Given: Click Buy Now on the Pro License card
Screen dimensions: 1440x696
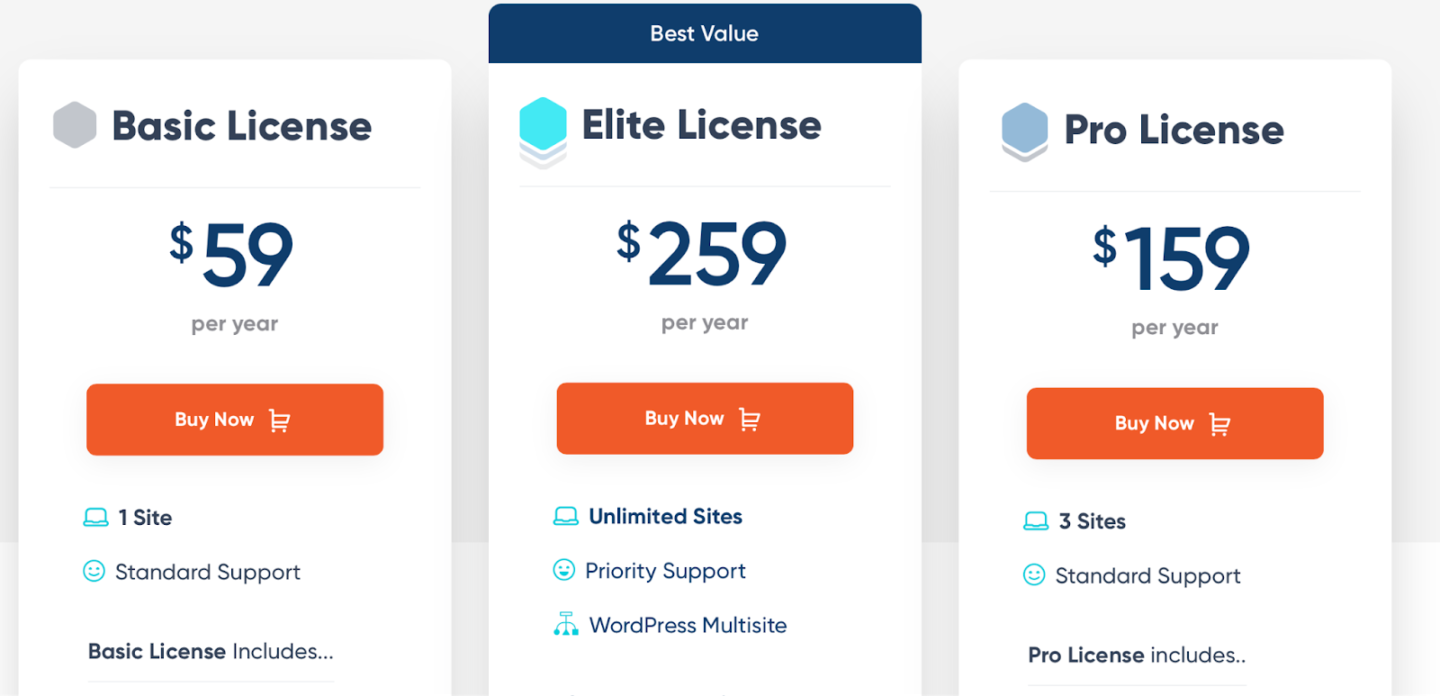Looking at the screenshot, I should coord(1174,423).
